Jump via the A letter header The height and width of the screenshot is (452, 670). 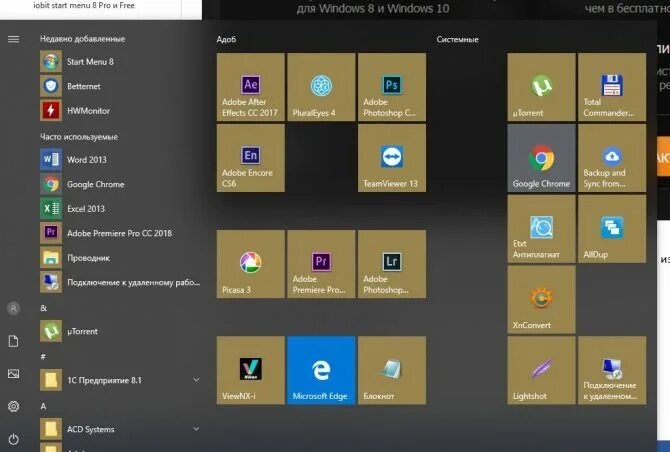(x=43, y=406)
